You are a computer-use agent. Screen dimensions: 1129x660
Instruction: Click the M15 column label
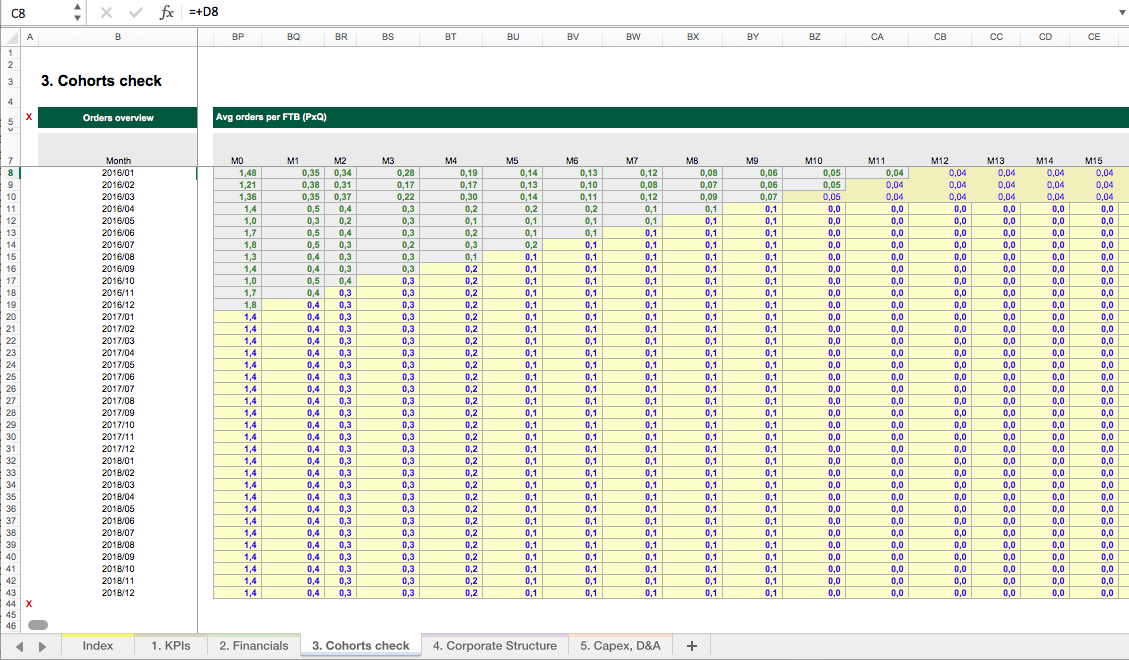(1094, 161)
